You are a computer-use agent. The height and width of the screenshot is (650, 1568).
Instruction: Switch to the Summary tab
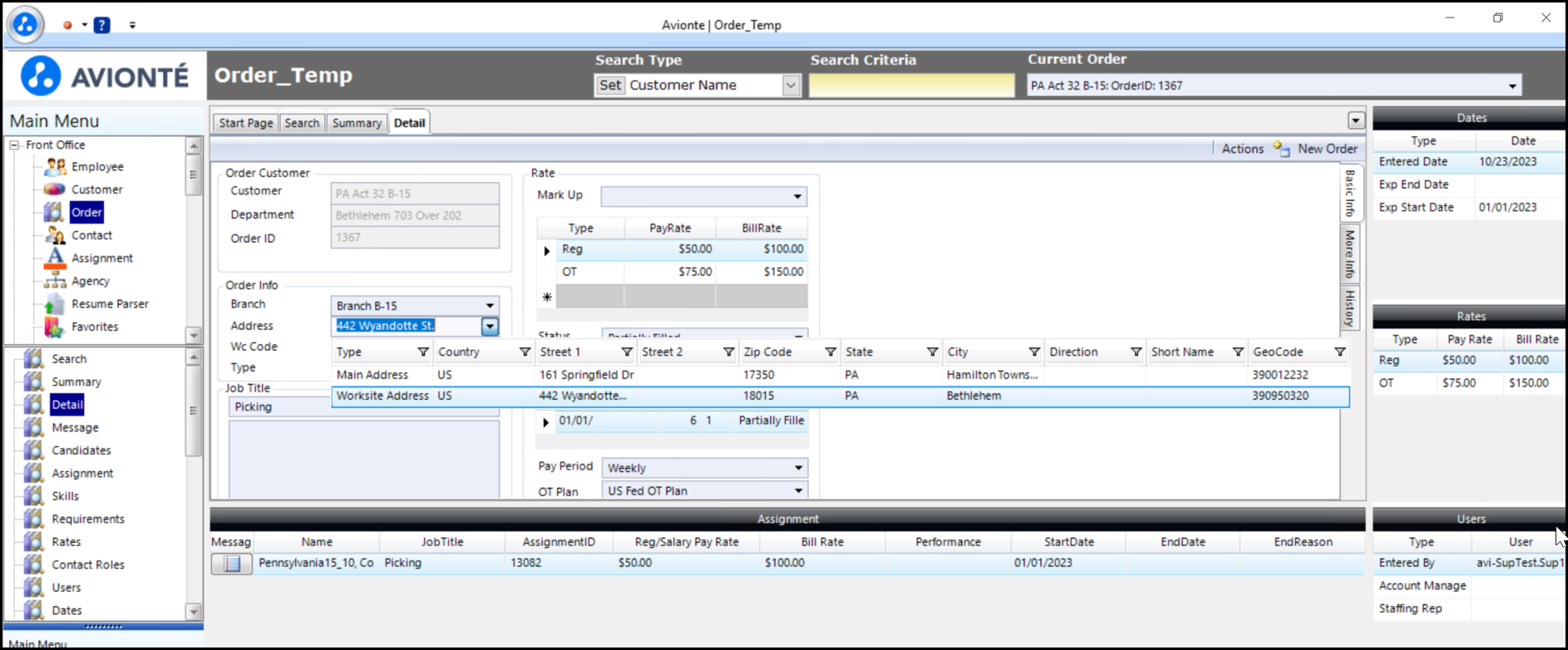click(357, 123)
